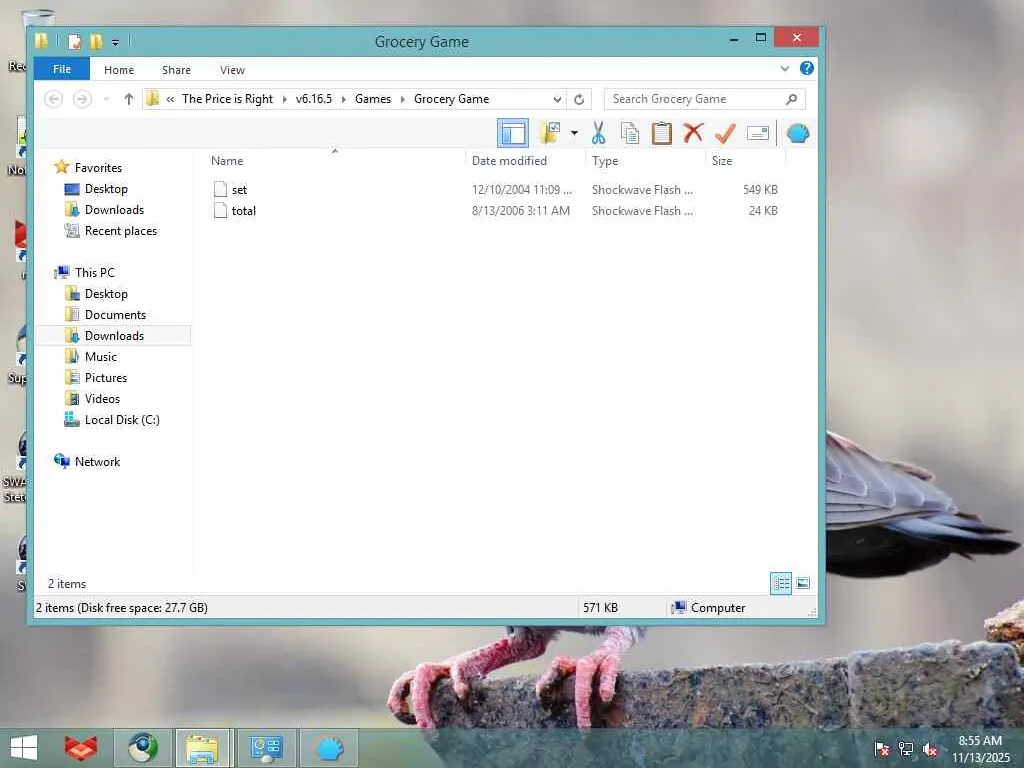Click the folder icon in the address bar
The height and width of the screenshot is (768, 1024).
(x=153, y=99)
